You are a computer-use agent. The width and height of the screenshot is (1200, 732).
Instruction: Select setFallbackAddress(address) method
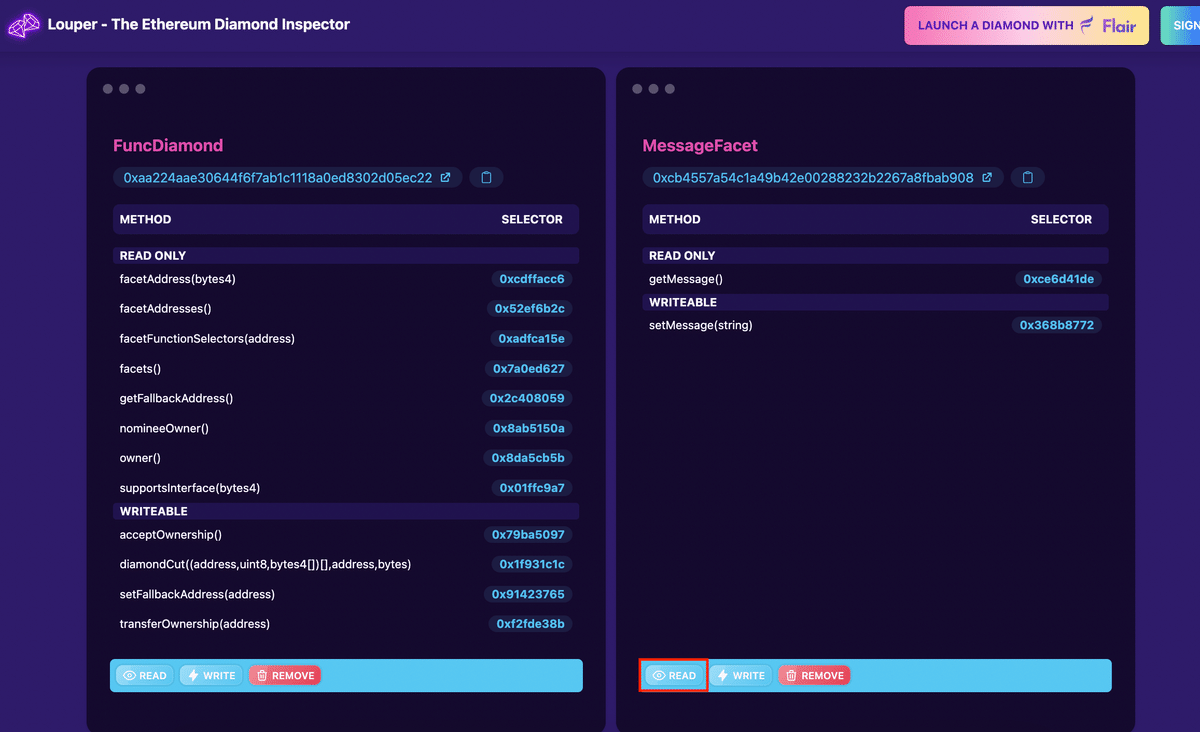click(x=197, y=594)
